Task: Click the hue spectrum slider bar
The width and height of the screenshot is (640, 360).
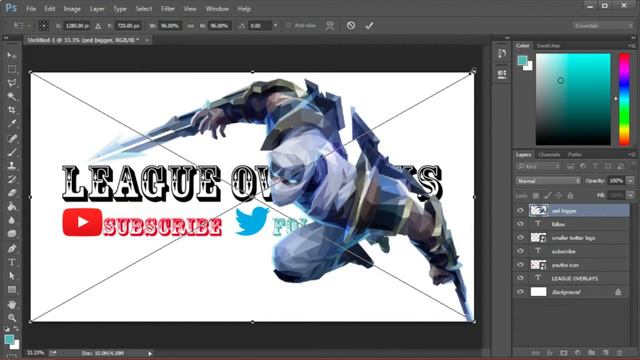Action: [624, 99]
